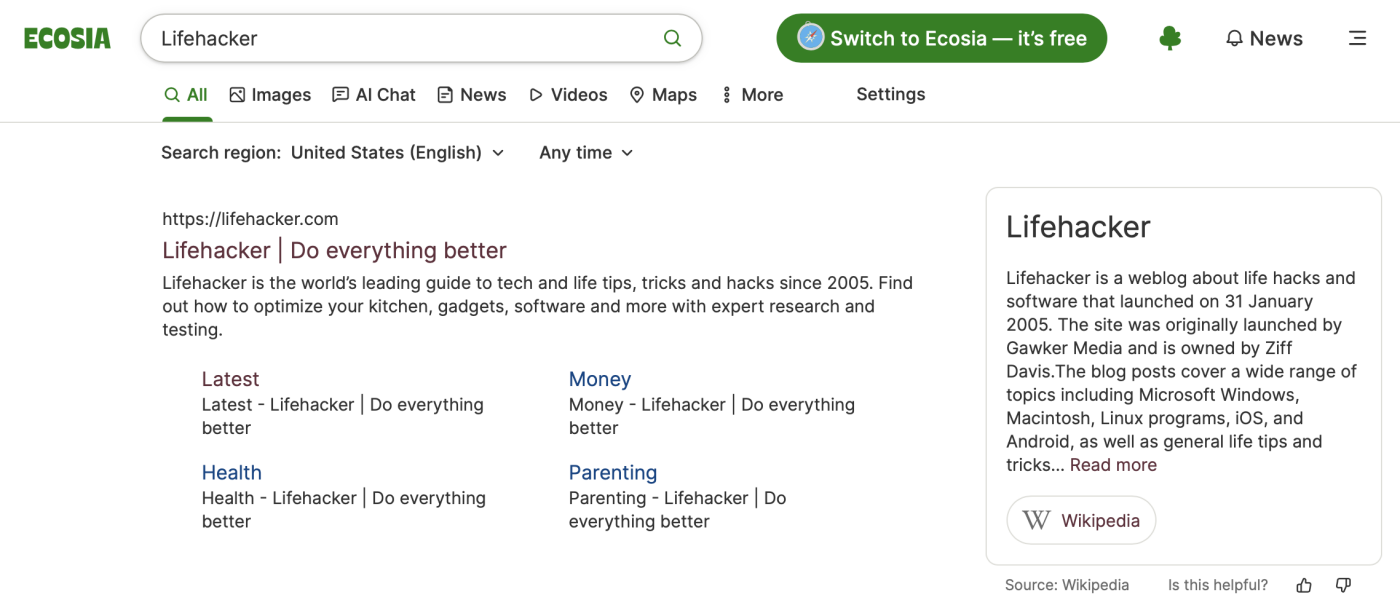1400x600 pixels.
Task: Open the Any time filter dropdown
Action: (x=586, y=153)
